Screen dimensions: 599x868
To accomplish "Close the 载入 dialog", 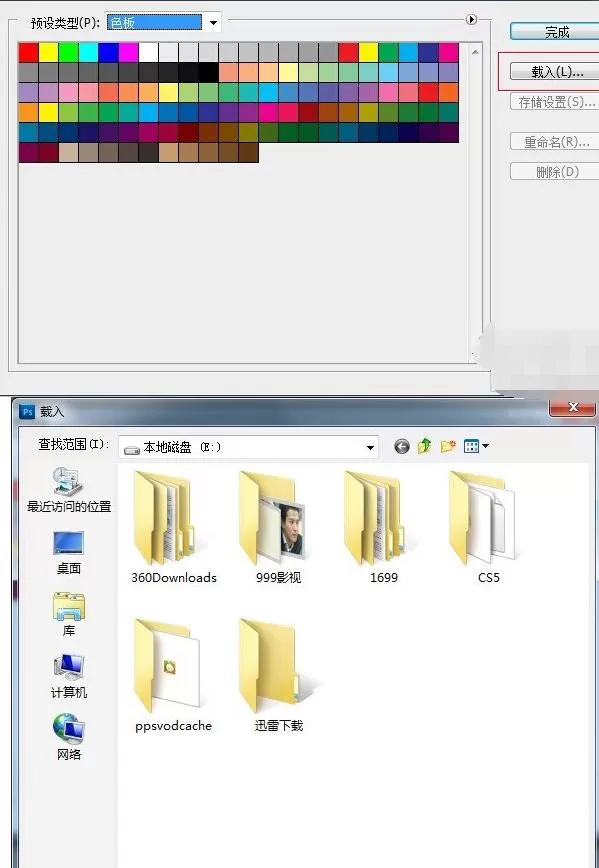I will 573,407.
